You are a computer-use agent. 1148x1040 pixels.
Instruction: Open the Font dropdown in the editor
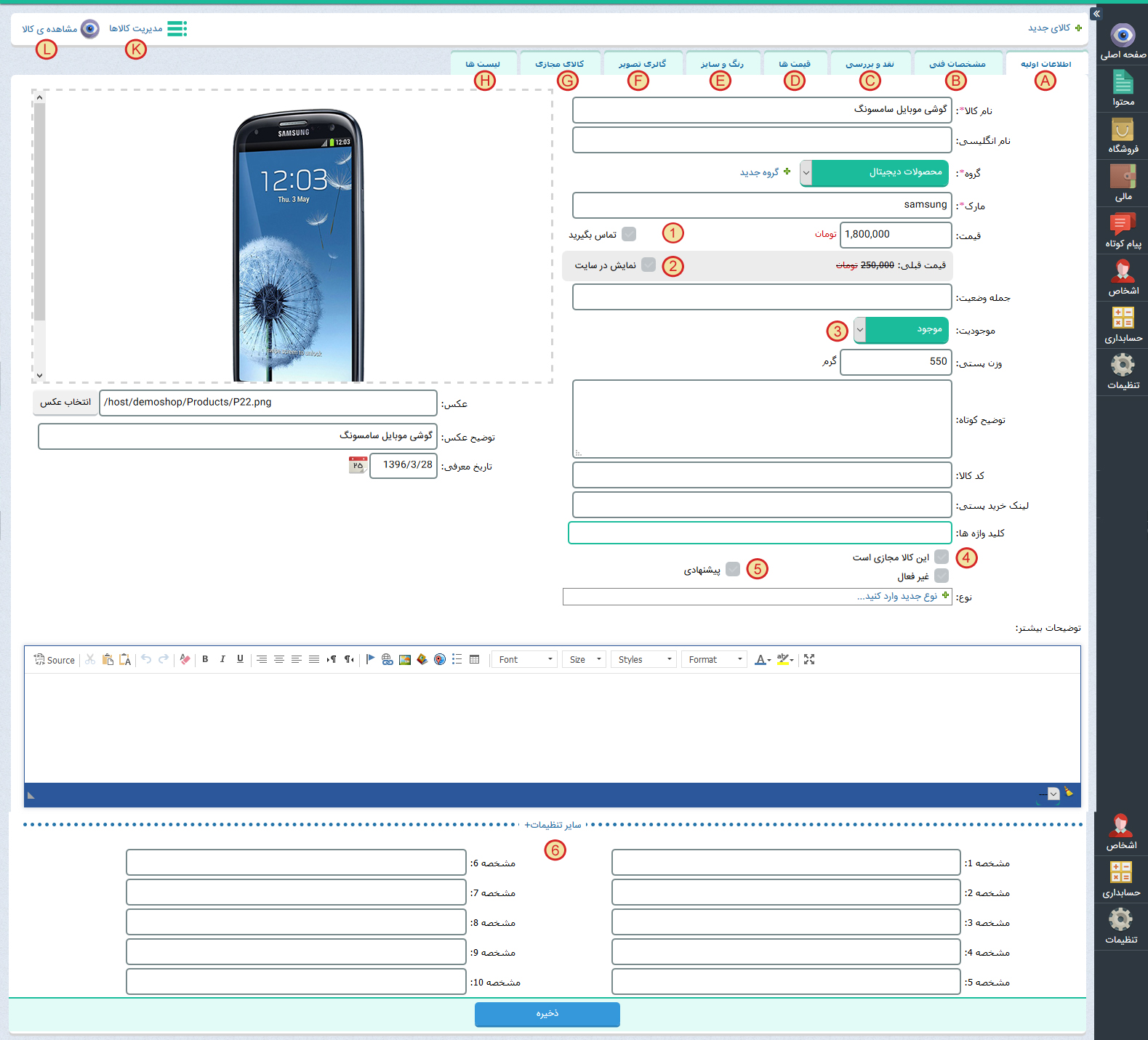524,659
